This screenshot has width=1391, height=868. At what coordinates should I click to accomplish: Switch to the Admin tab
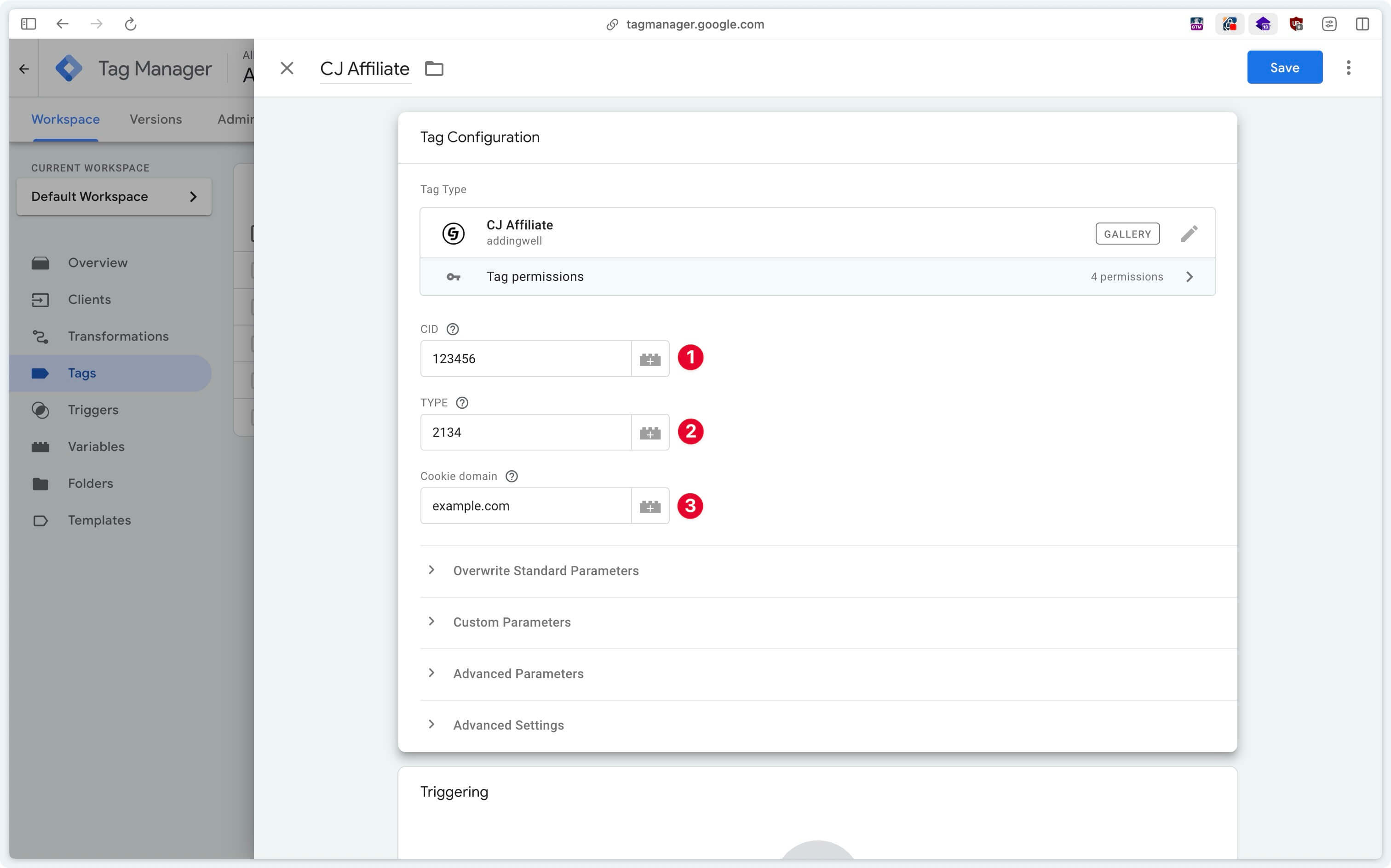(236, 119)
